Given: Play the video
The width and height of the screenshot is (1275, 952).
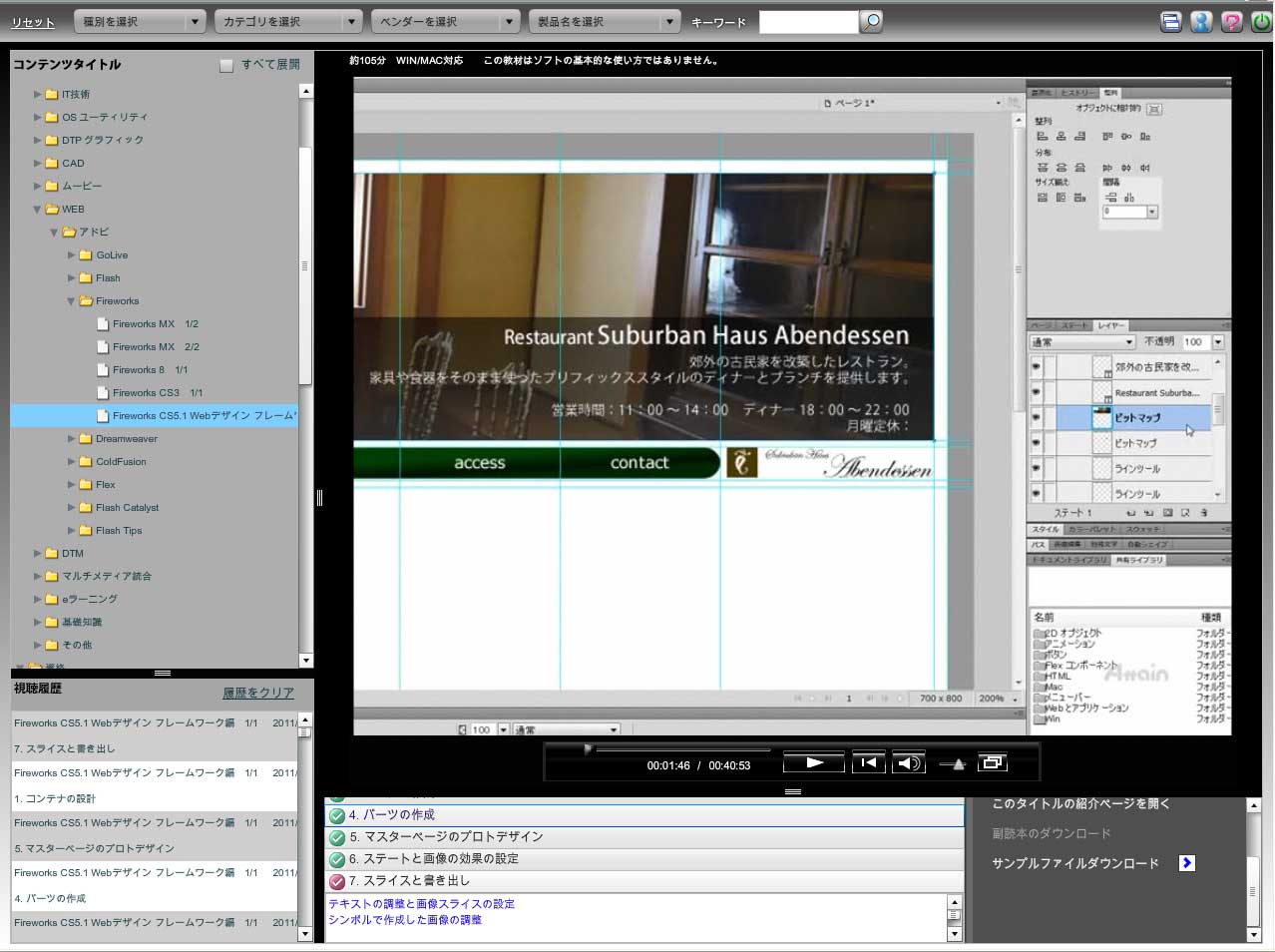Looking at the screenshot, I should (x=813, y=763).
